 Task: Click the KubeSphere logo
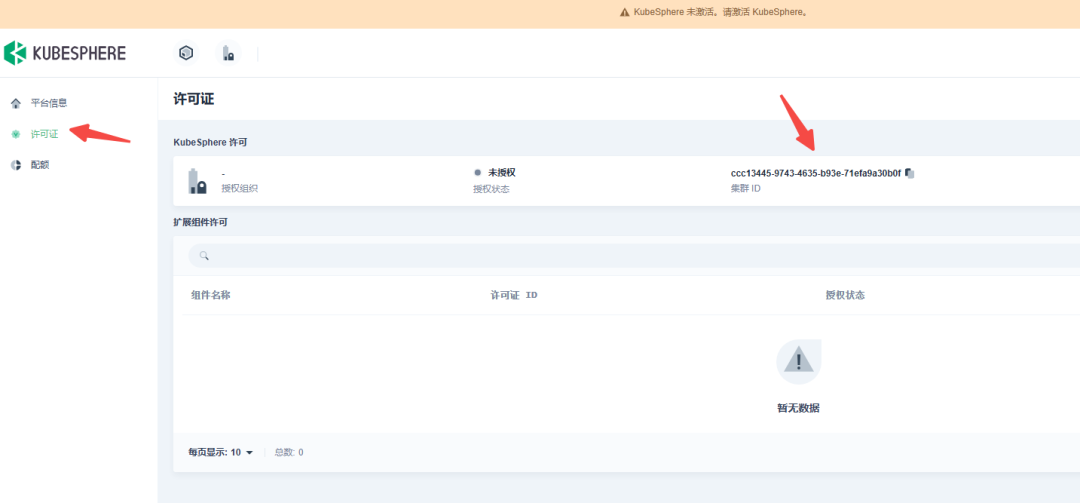(65, 53)
